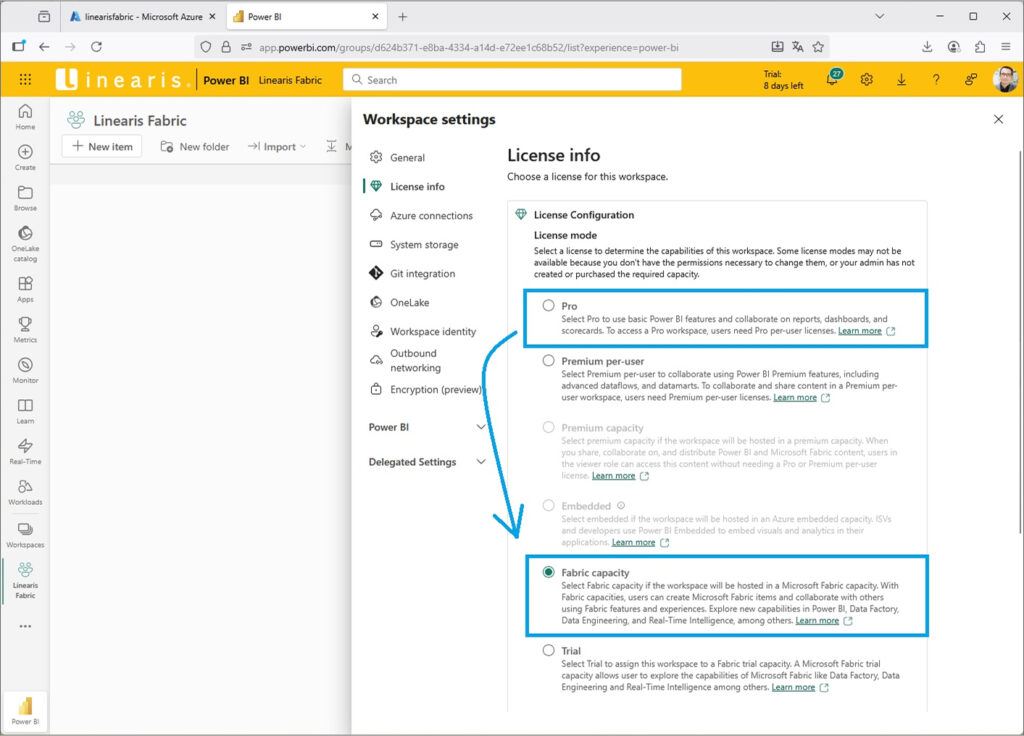Click the New item button

click(102, 146)
